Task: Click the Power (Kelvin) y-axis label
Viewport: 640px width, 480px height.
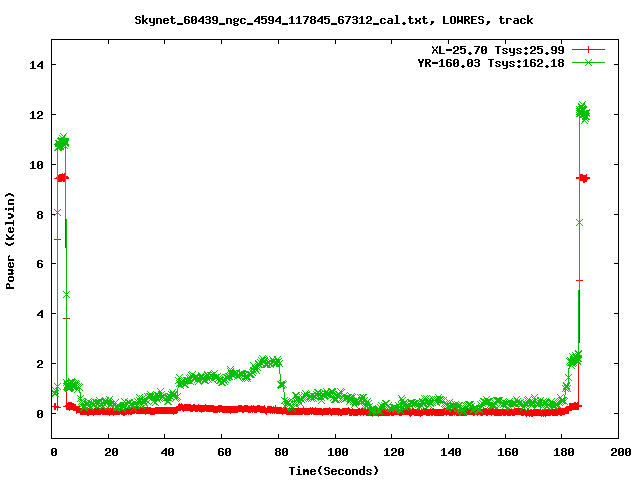Action: [10, 241]
